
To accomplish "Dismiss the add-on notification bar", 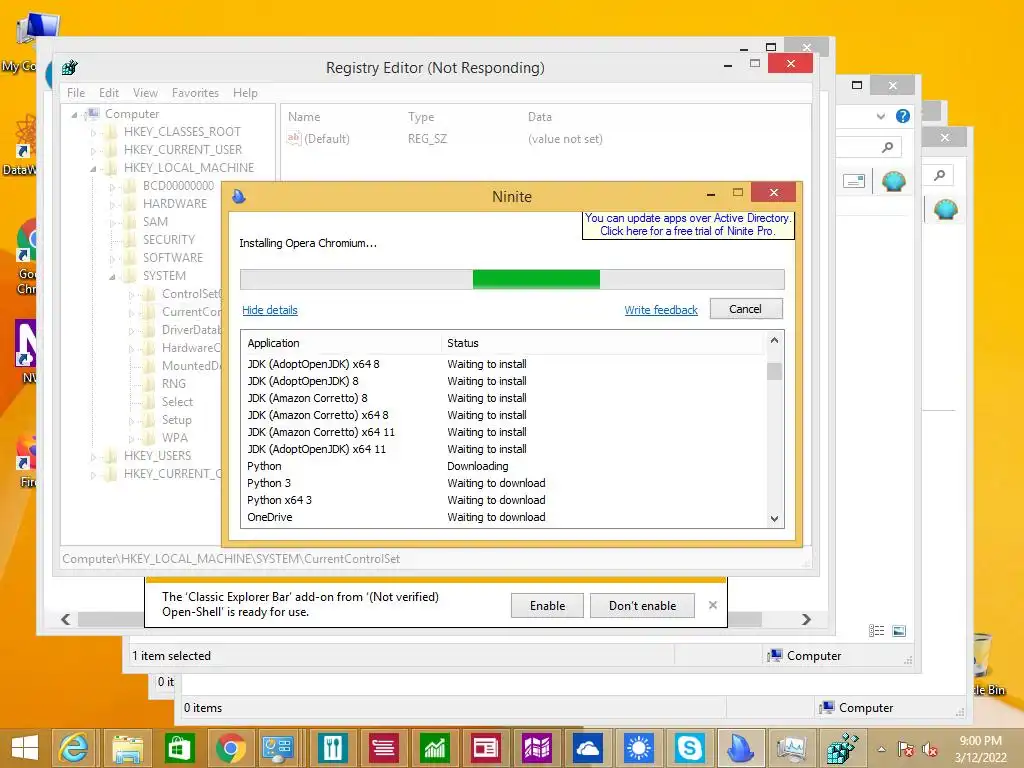I will [712, 605].
